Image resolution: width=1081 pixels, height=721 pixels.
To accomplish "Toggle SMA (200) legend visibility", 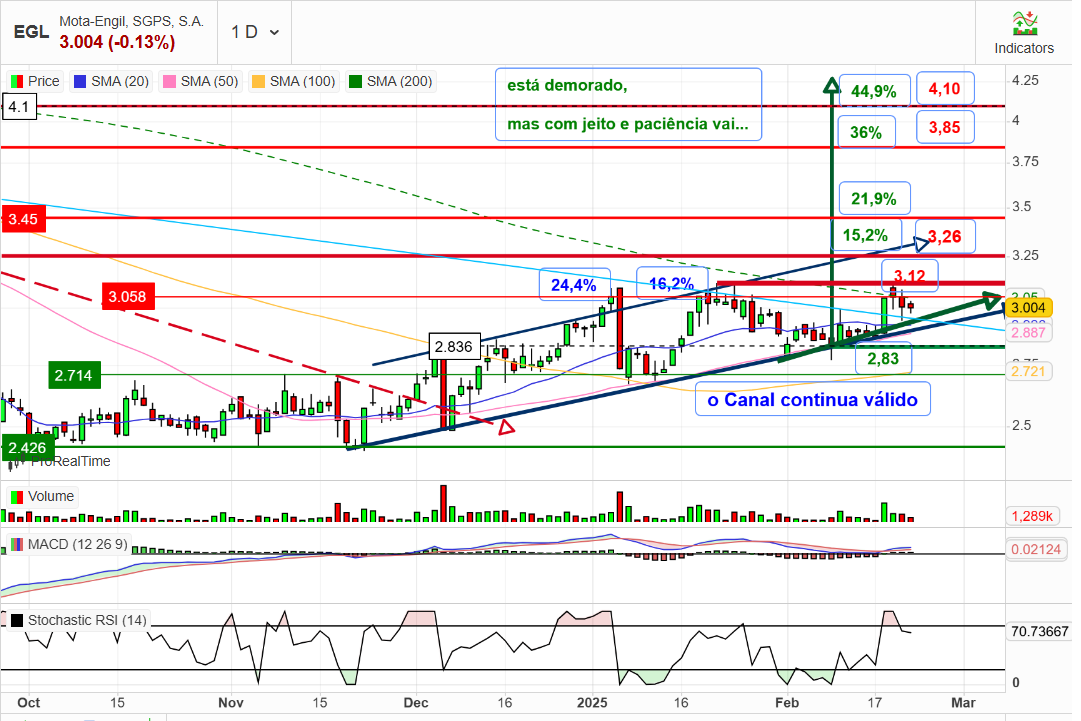I will pos(390,81).
